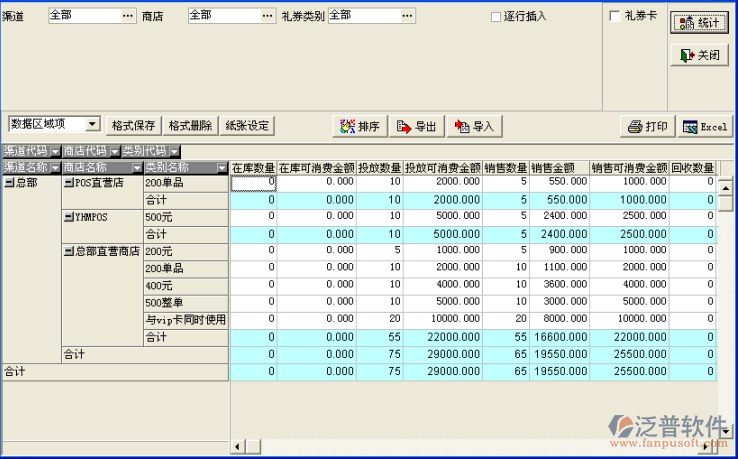
Task: Click the 关闭 close button
Action: point(699,55)
